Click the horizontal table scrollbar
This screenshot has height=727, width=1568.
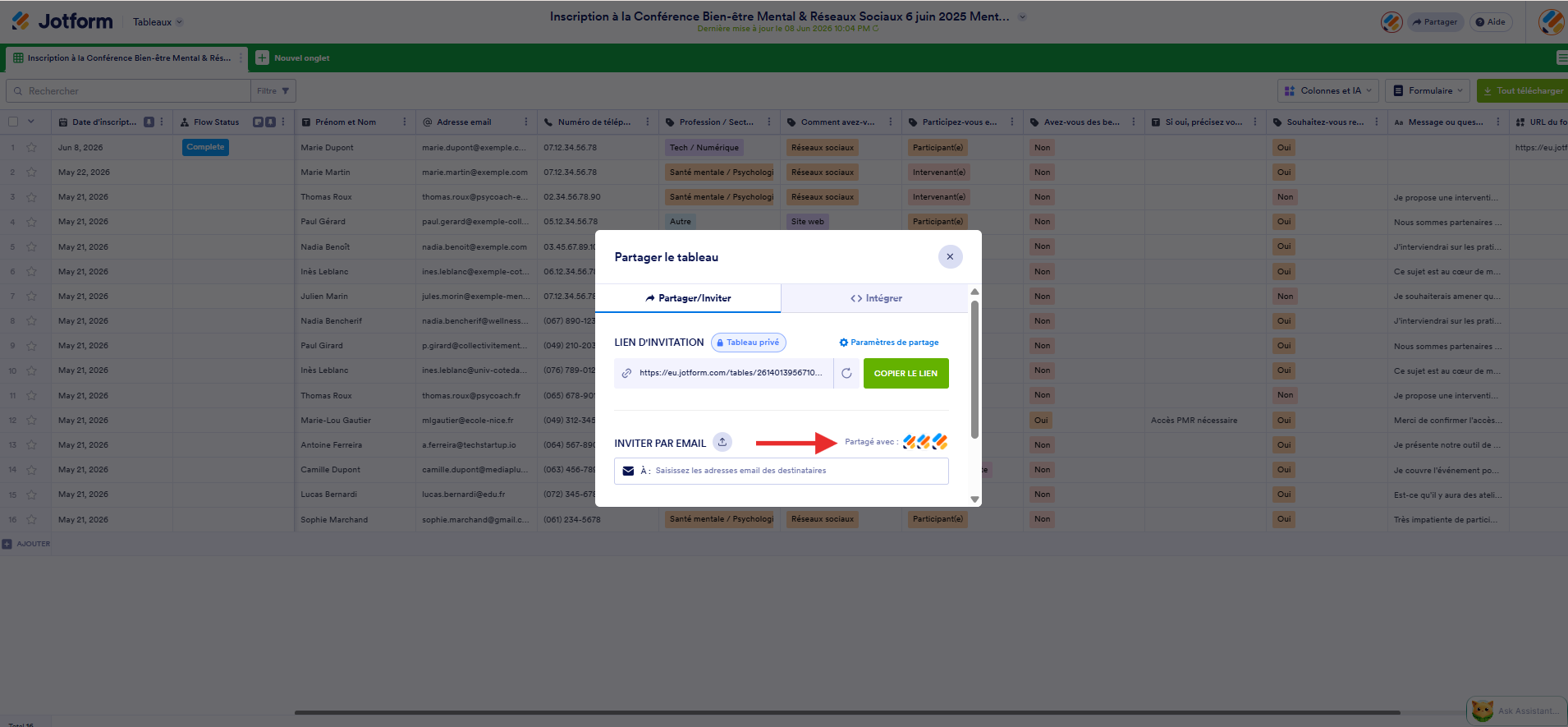coord(847,712)
